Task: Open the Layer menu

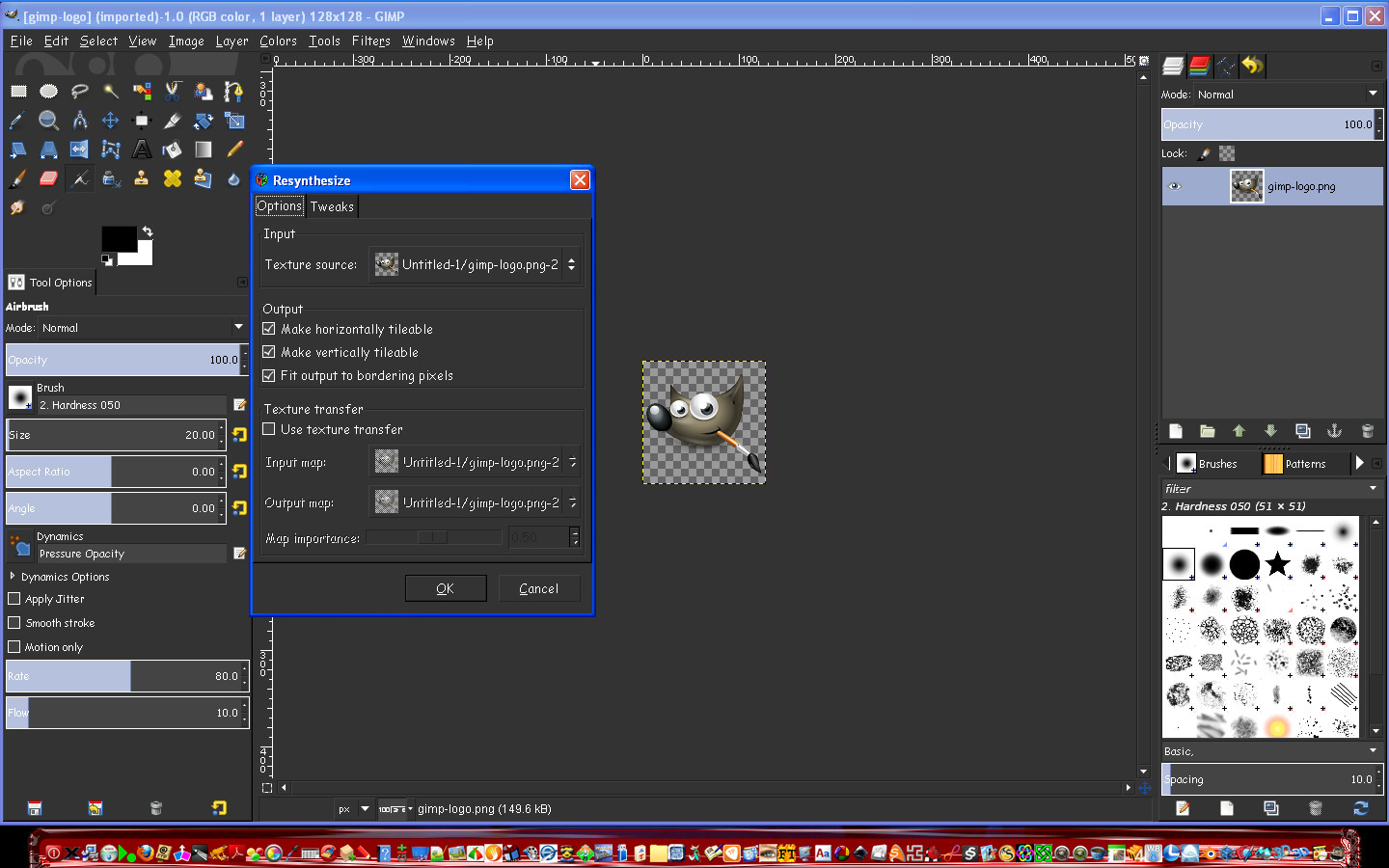Action: [x=231, y=41]
